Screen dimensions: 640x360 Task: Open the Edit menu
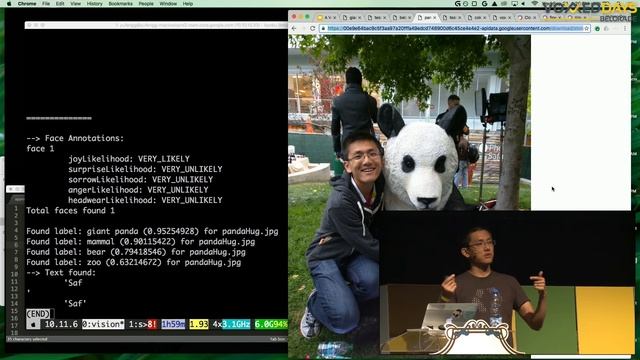click(x=60, y=3)
